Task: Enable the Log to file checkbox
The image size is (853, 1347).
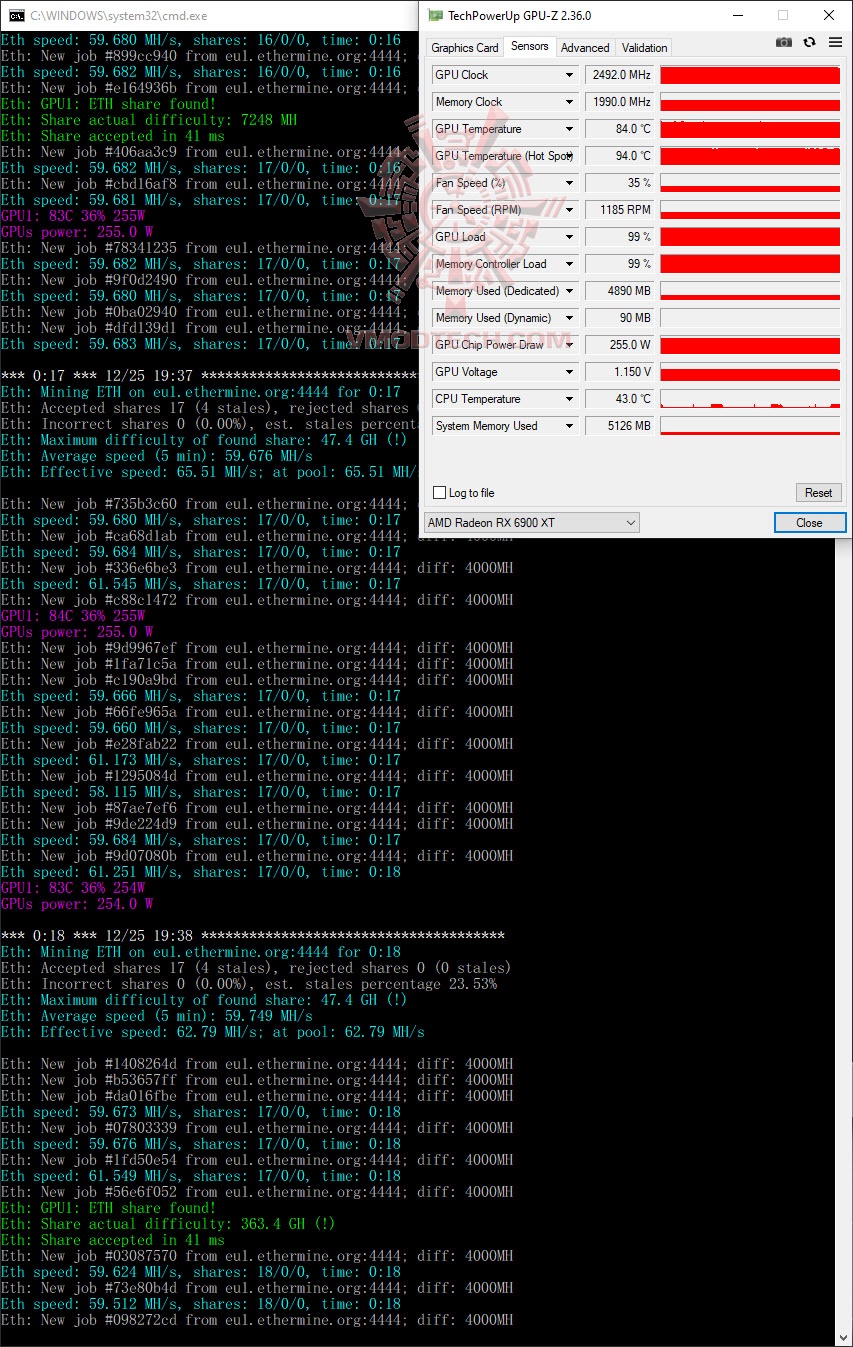Action: pyautogui.click(x=439, y=493)
